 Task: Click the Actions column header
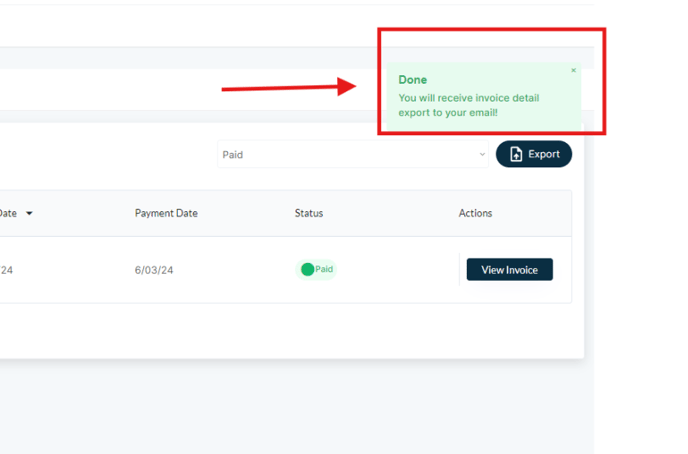(475, 213)
